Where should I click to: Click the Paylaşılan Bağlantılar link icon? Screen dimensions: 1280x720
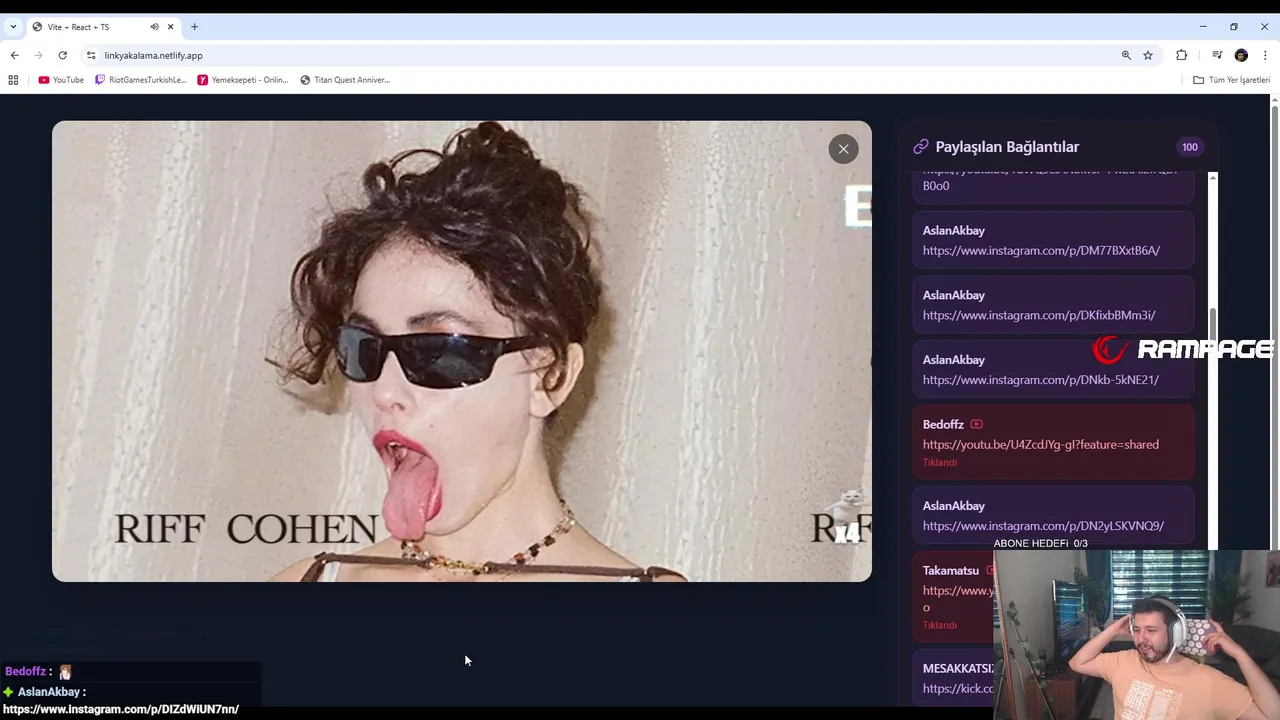tap(921, 147)
